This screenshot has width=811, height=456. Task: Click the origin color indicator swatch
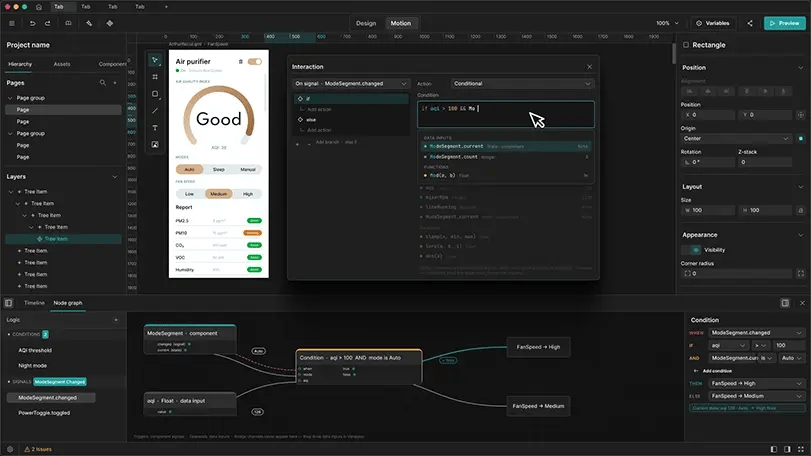[x=801, y=139]
